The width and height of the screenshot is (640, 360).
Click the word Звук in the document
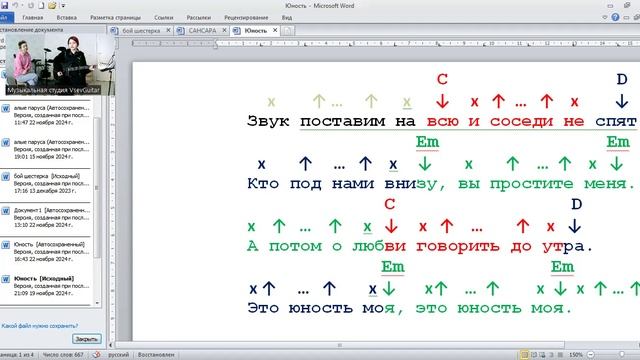point(268,121)
